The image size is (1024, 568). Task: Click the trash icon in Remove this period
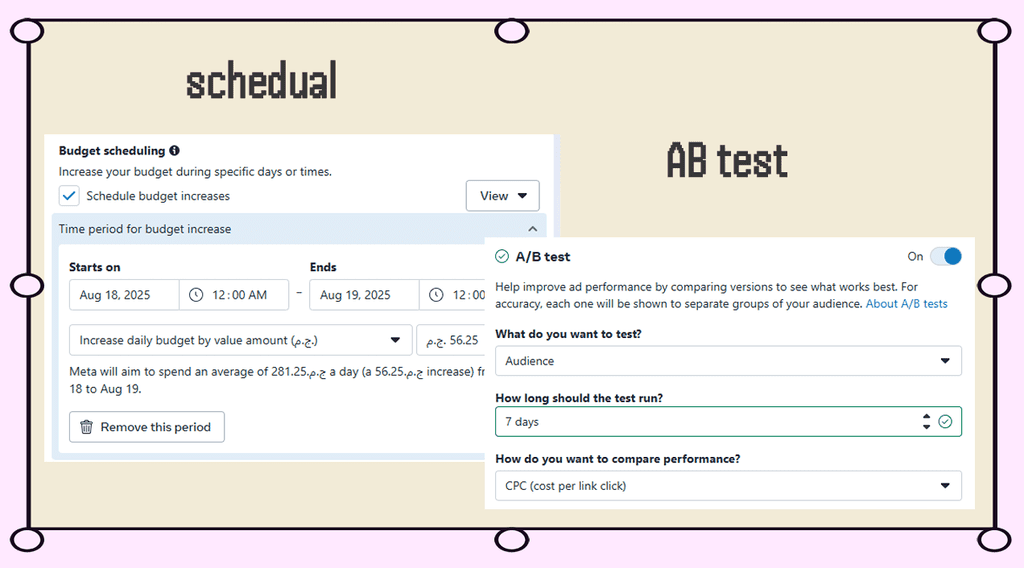[86, 427]
